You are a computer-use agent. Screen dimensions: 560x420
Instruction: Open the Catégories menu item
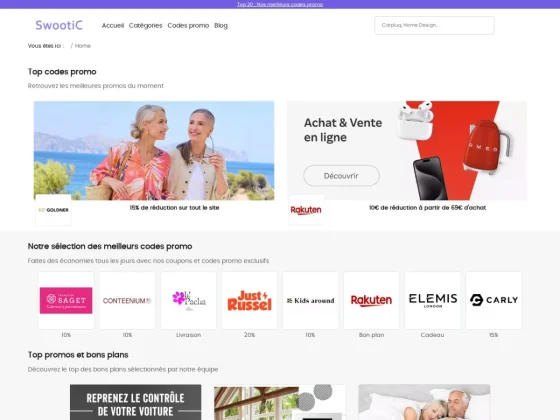click(x=145, y=25)
